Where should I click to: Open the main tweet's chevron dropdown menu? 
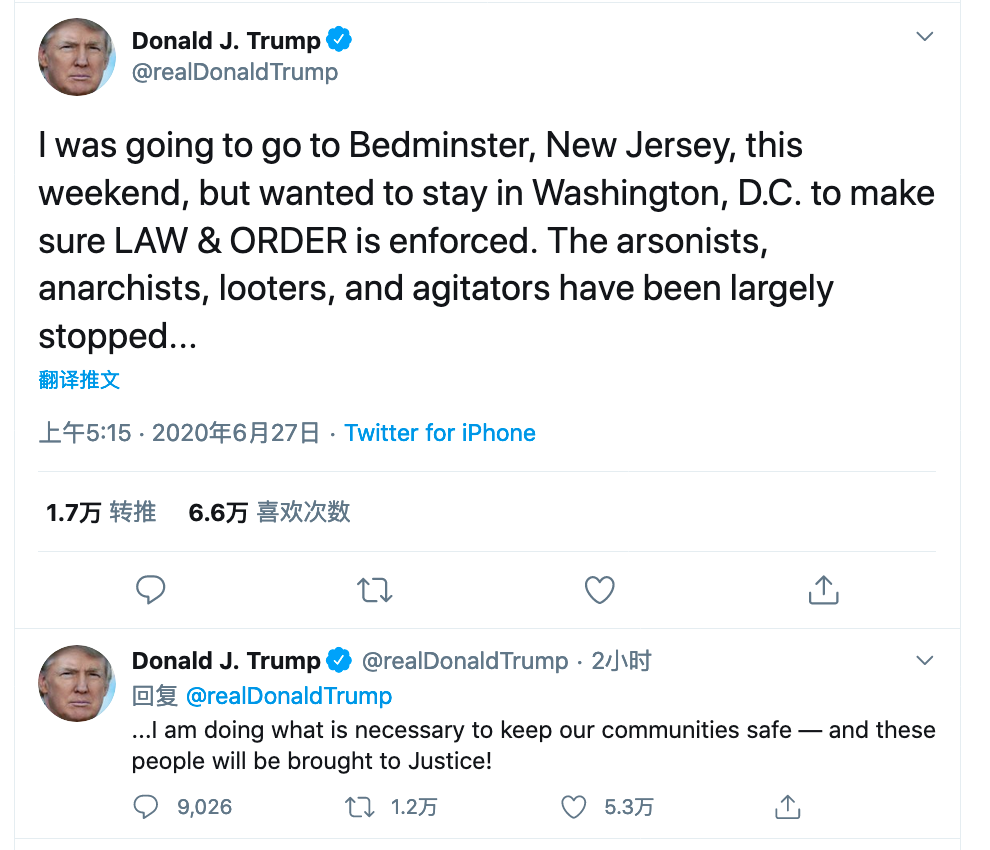pyautogui.click(x=925, y=37)
